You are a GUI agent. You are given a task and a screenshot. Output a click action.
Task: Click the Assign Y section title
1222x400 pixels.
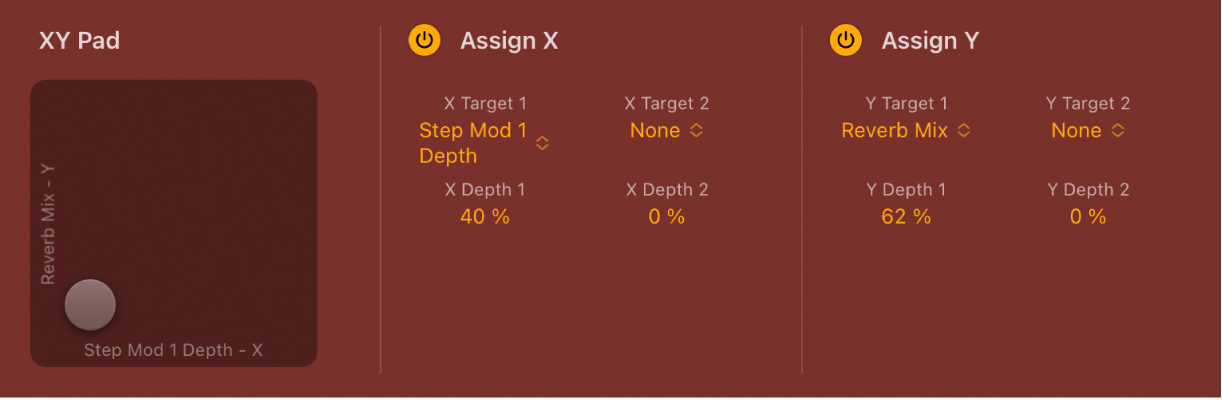pyautogui.click(x=930, y=41)
